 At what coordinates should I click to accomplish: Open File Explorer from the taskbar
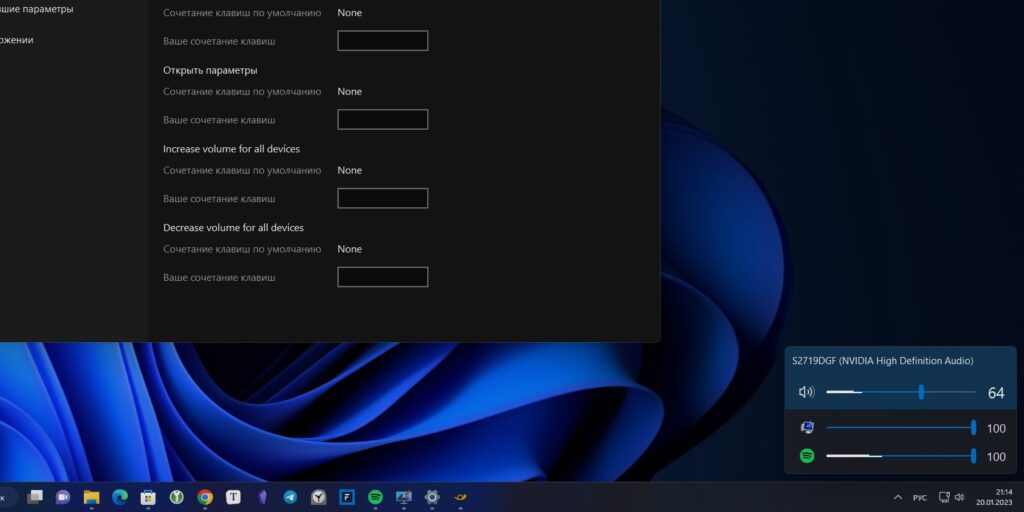(91, 497)
